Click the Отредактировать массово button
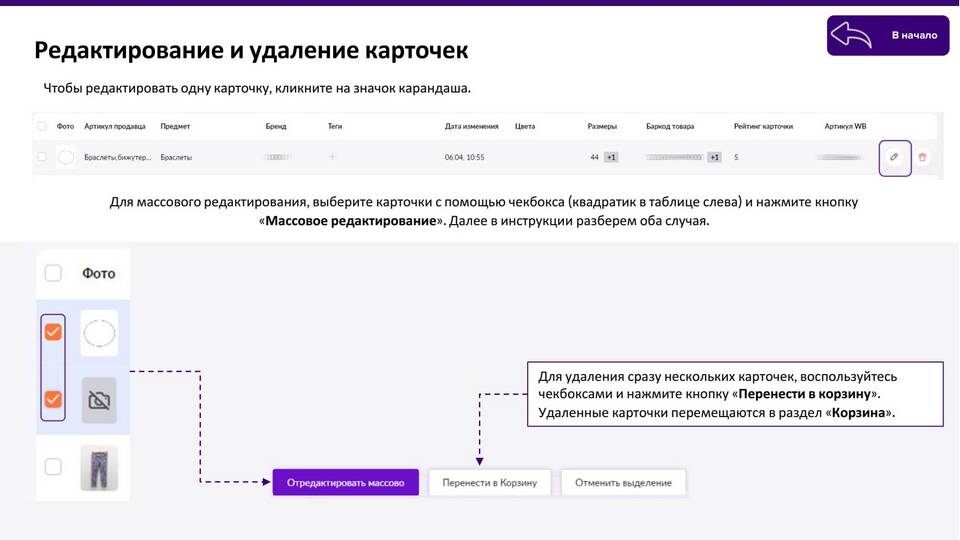The height and width of the screenshot is (540, 960). click(x=346, y=482)
